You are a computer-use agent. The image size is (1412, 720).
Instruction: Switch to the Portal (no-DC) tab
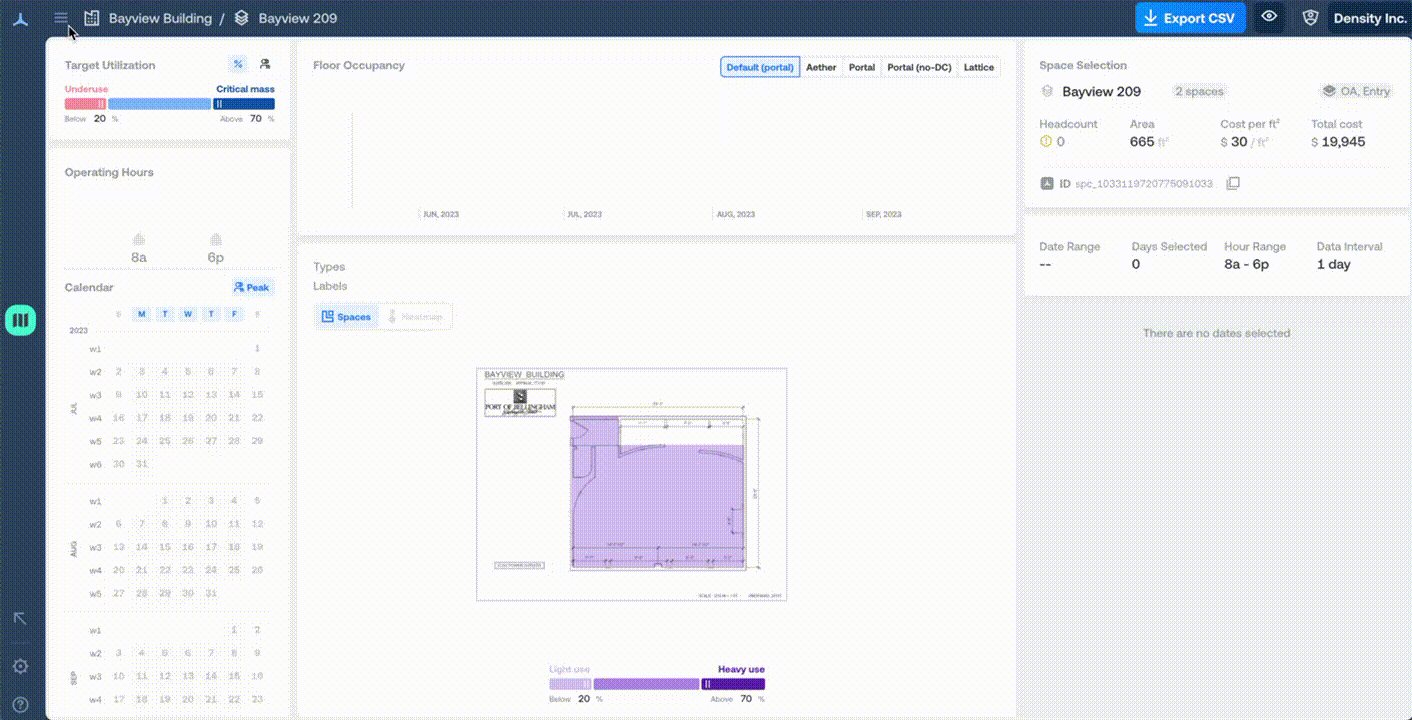919,67
